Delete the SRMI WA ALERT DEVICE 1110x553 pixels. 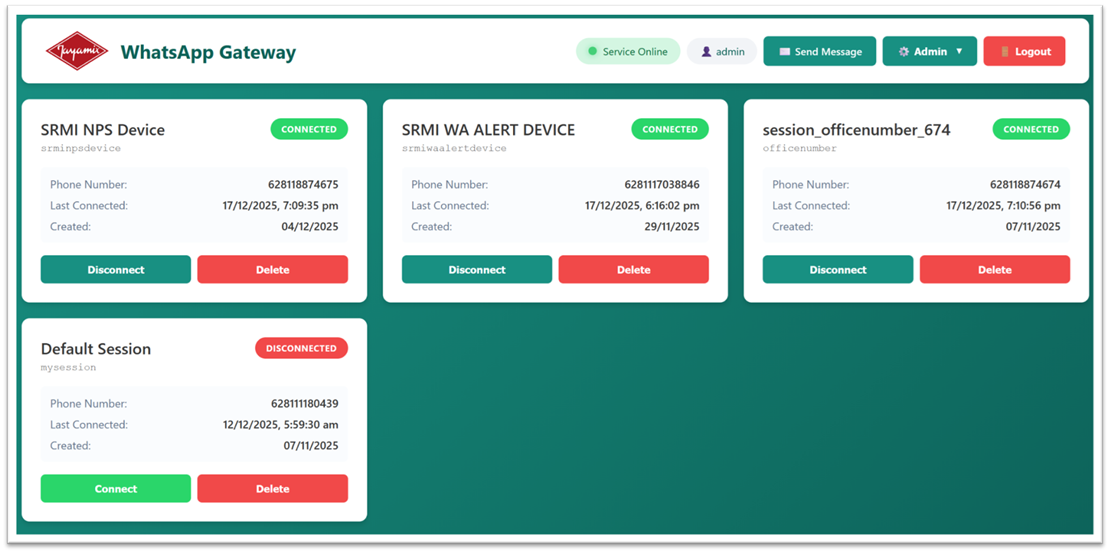pyautogui.click(x=634, y=270)
